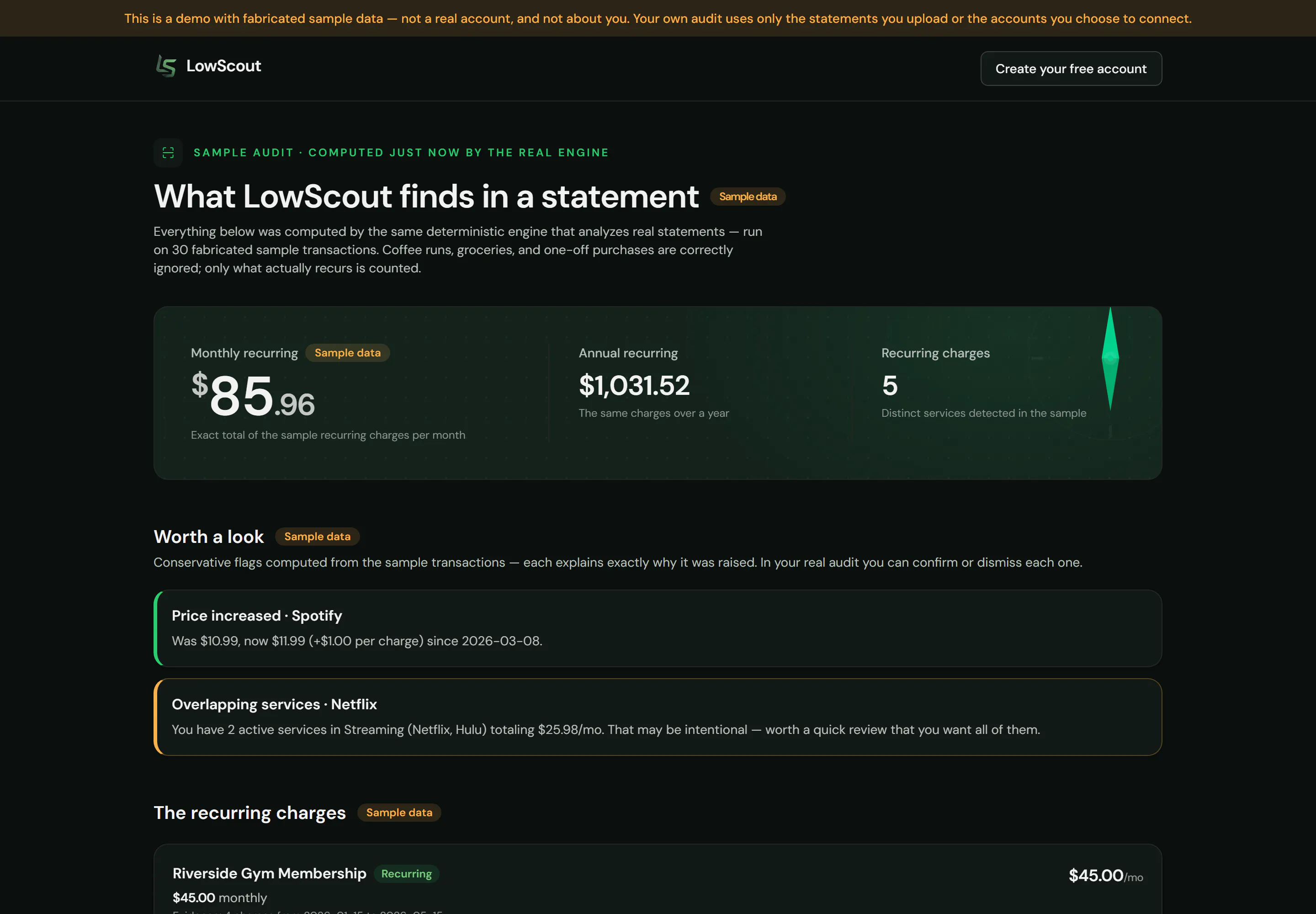This screenshot has width=1316, height=914.
Task: Click Sample data badge beside main heading
Action: [x=748, y=197]
